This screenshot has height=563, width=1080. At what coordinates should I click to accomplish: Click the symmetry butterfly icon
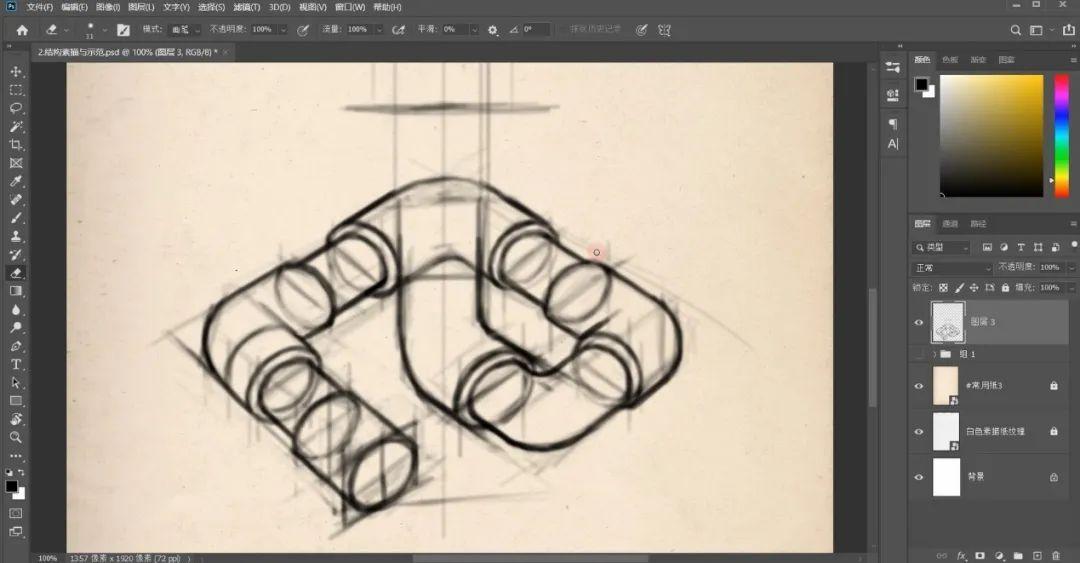click(x=664, y=30)
